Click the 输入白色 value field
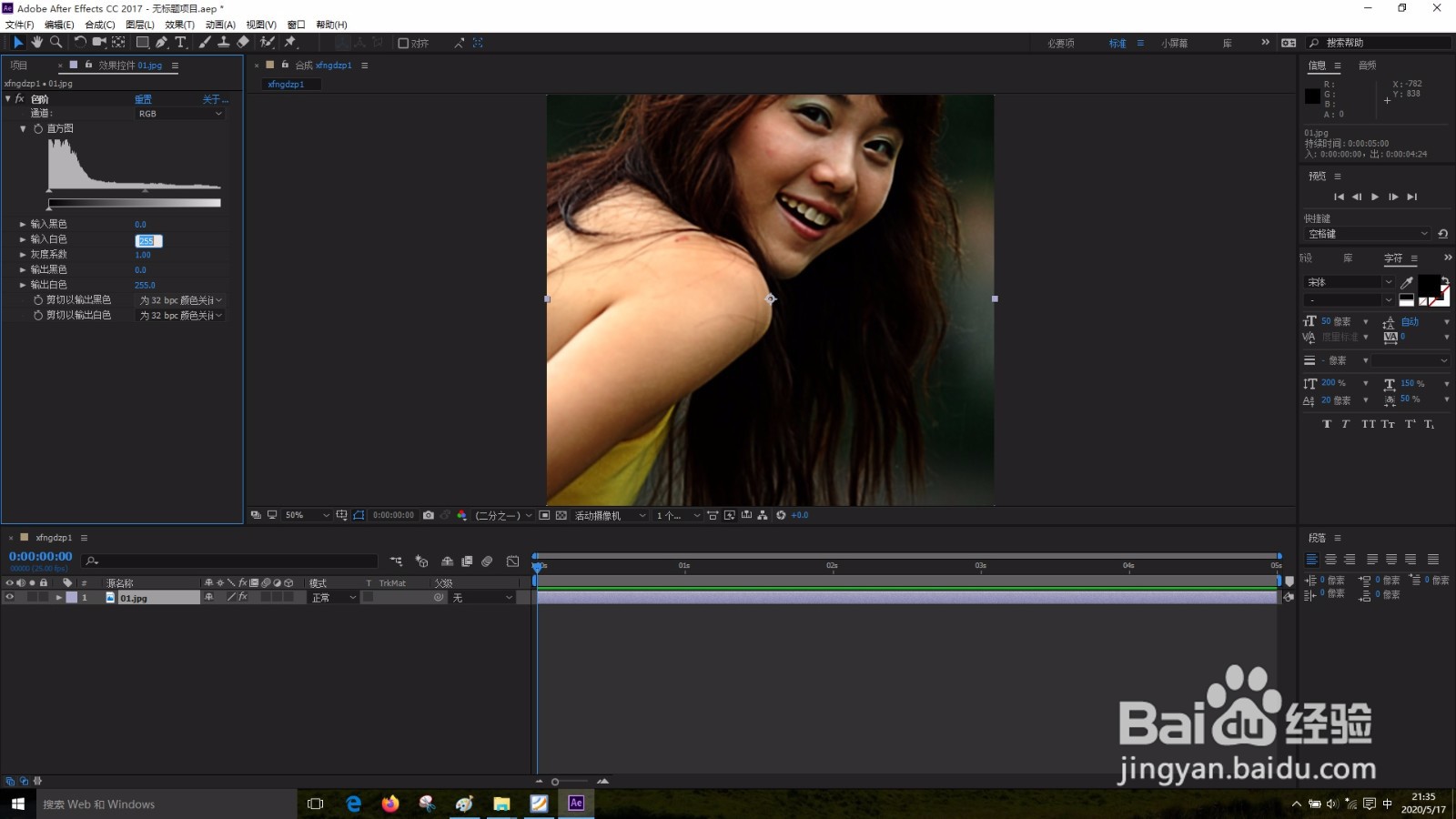This screenshot has height=819, width=1456. (x=147, y=241)
